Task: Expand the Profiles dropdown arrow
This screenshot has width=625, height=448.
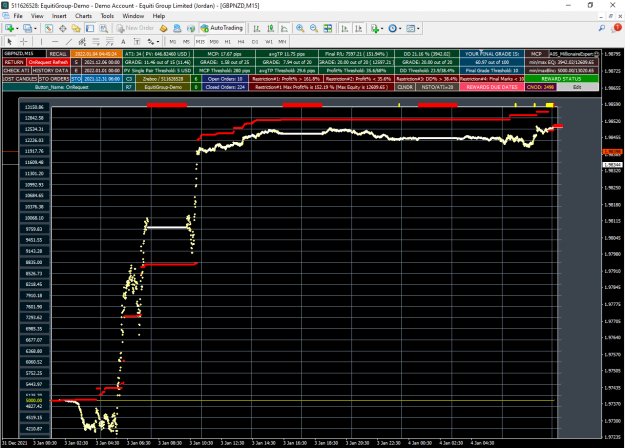Action: [x=35, y=29]
